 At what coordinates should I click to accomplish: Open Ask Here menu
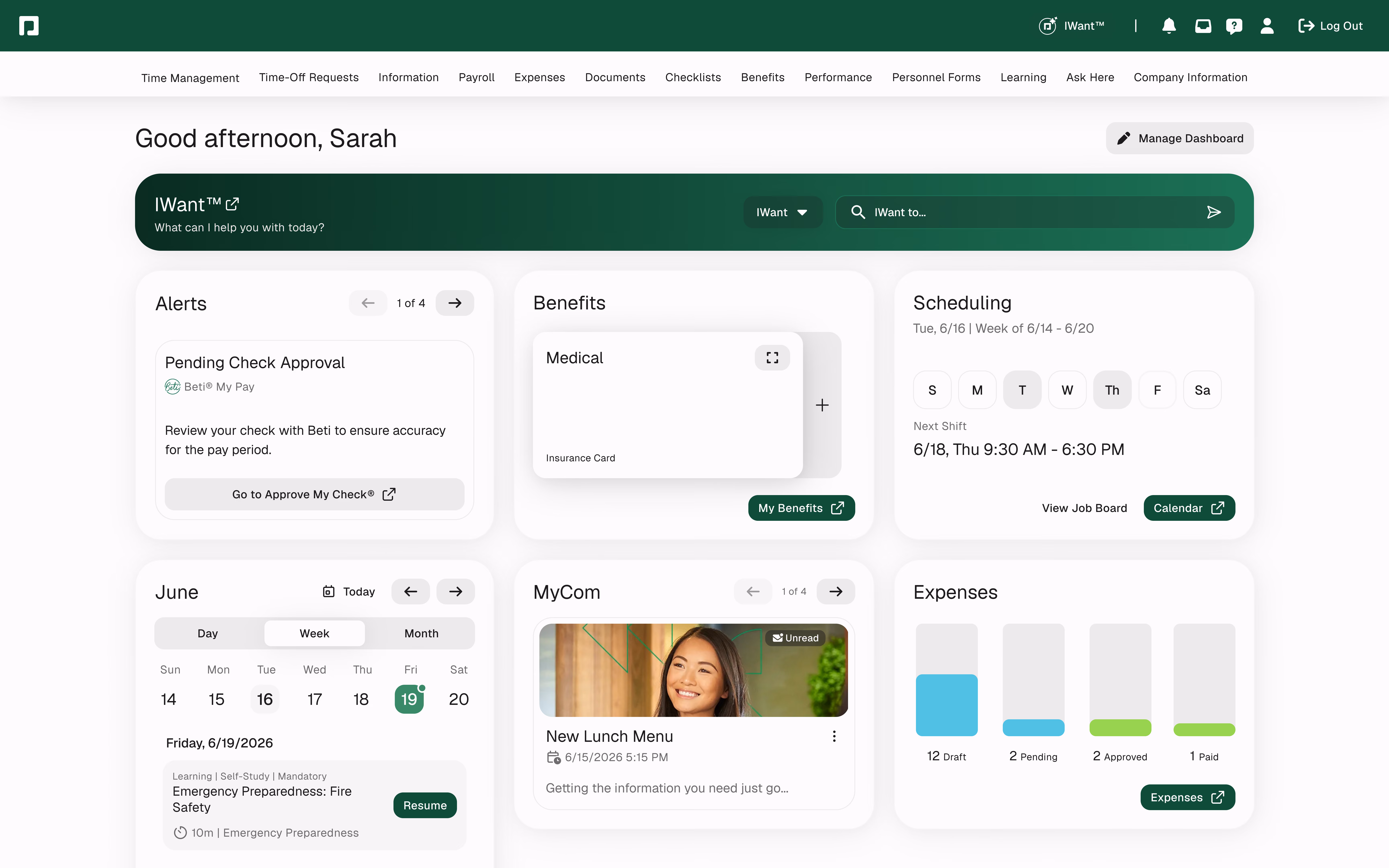1090,78
